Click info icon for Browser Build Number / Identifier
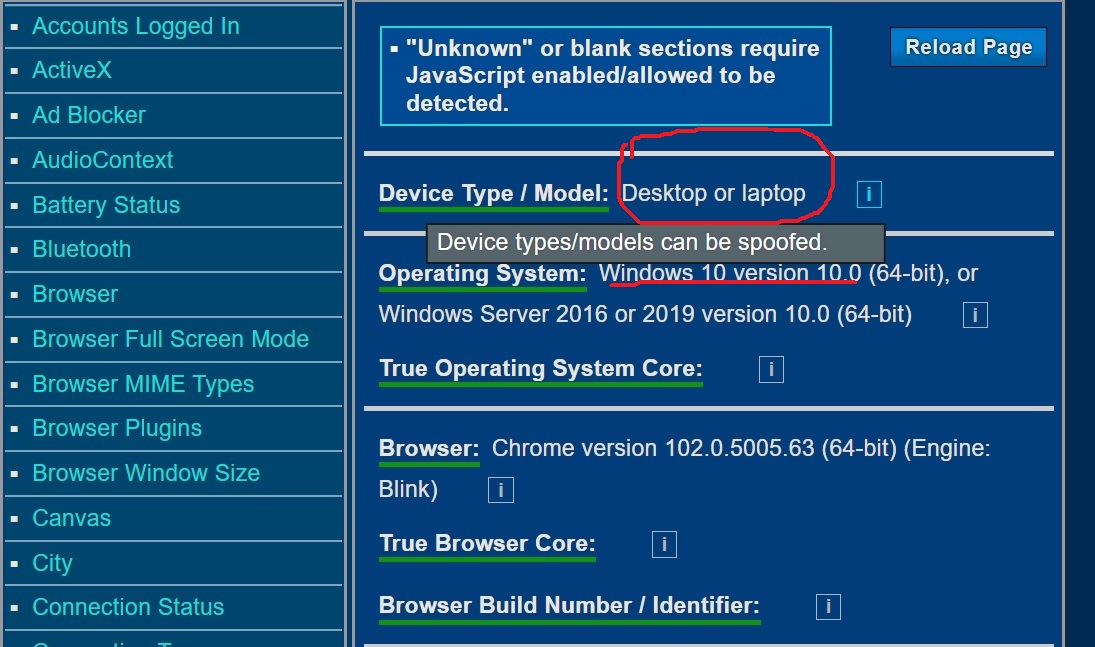This screenshot has width=1095, height=647. click(x=828, y=606)
